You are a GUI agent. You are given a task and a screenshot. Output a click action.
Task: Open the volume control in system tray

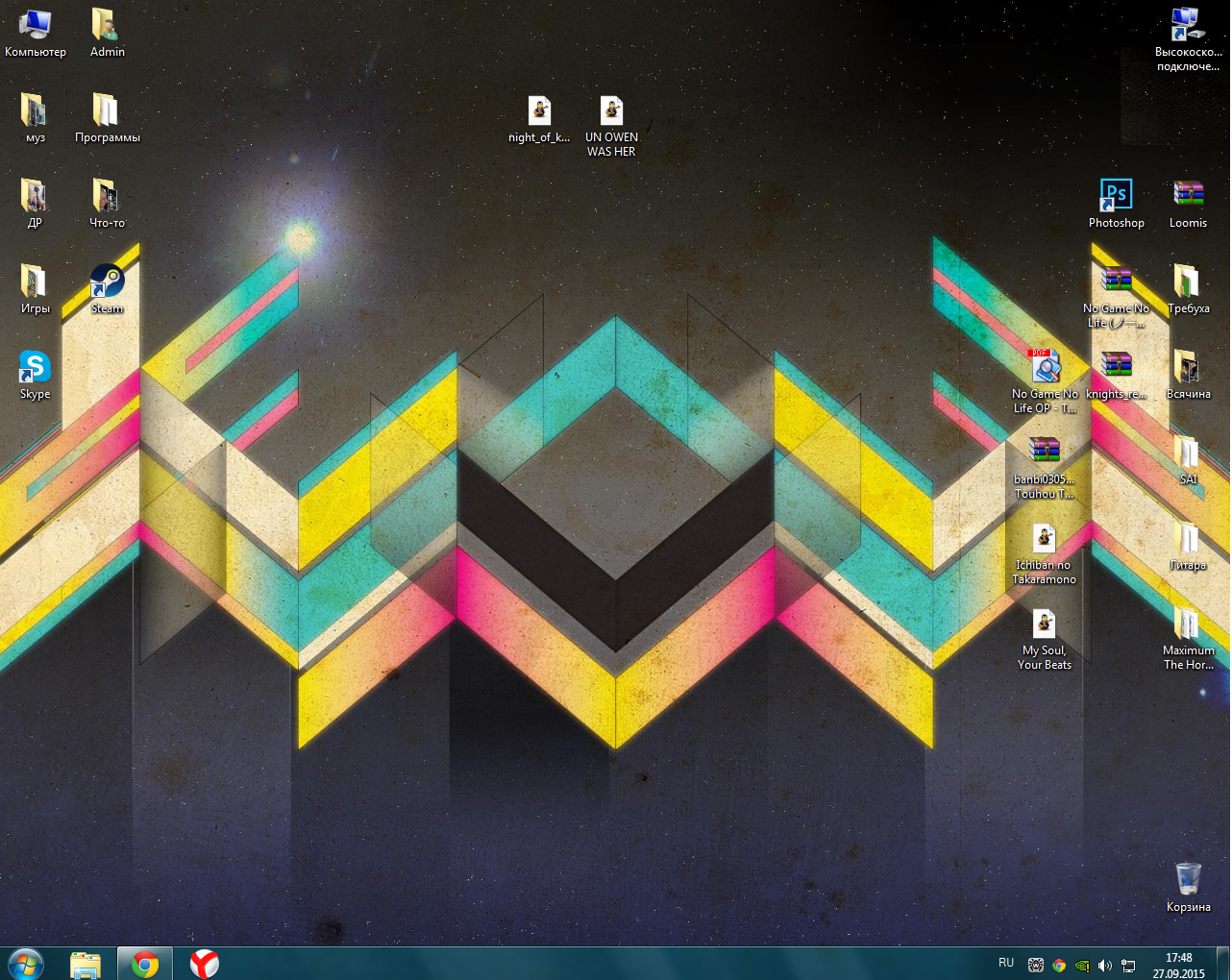(1104, 965)
